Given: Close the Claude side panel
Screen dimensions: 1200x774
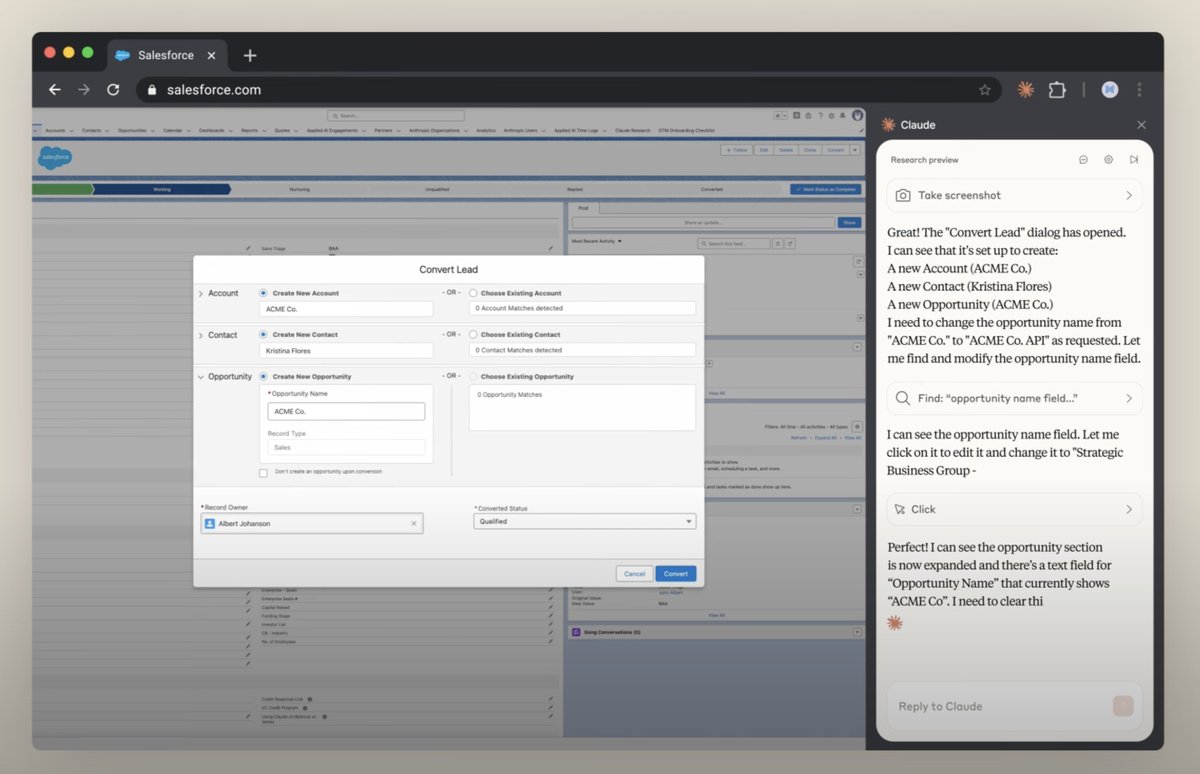Looking at the screenshot, I should click(1142, 125).
